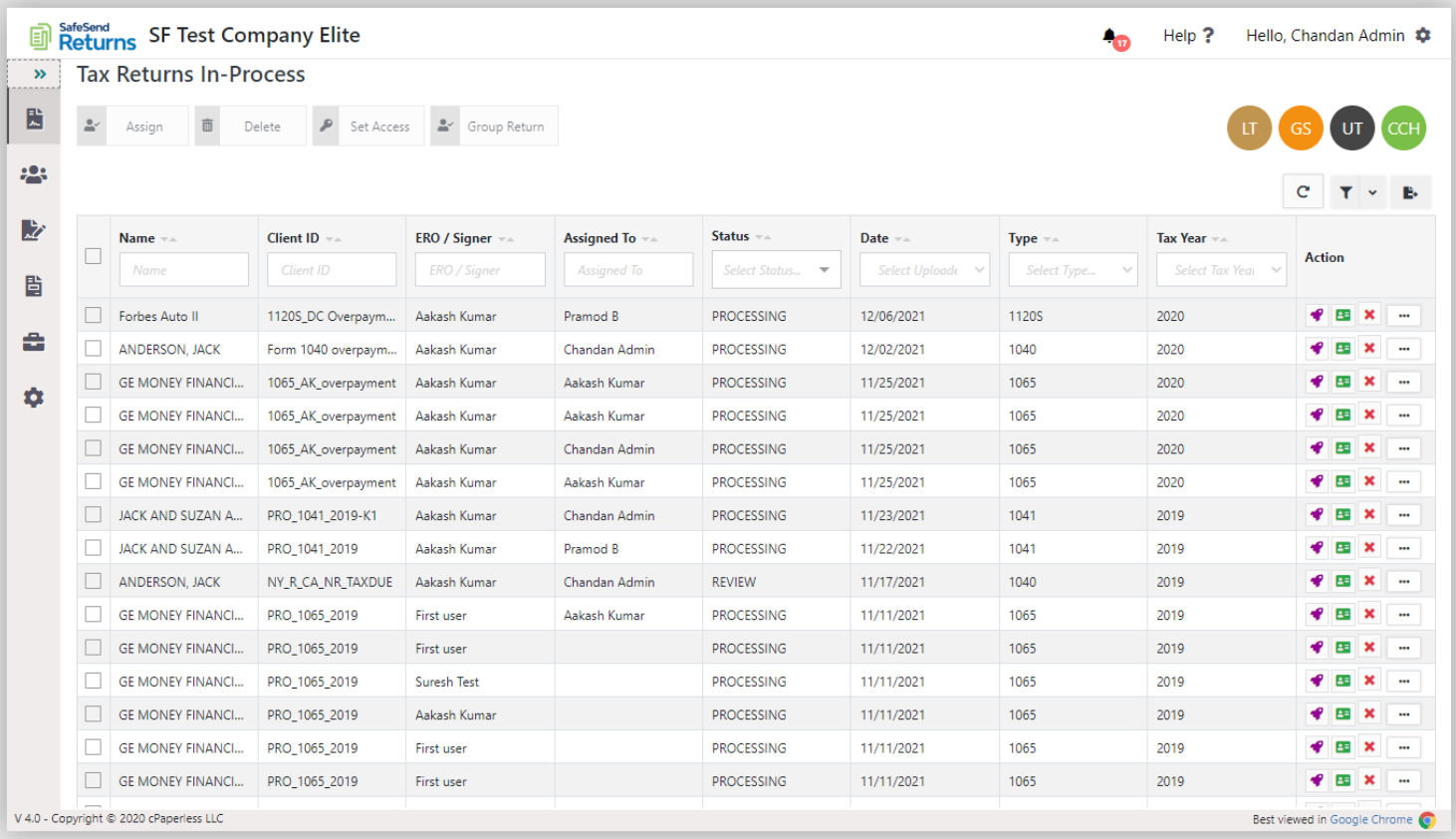
Task: Click the notification bell icon
Action: pos(1109,37)
